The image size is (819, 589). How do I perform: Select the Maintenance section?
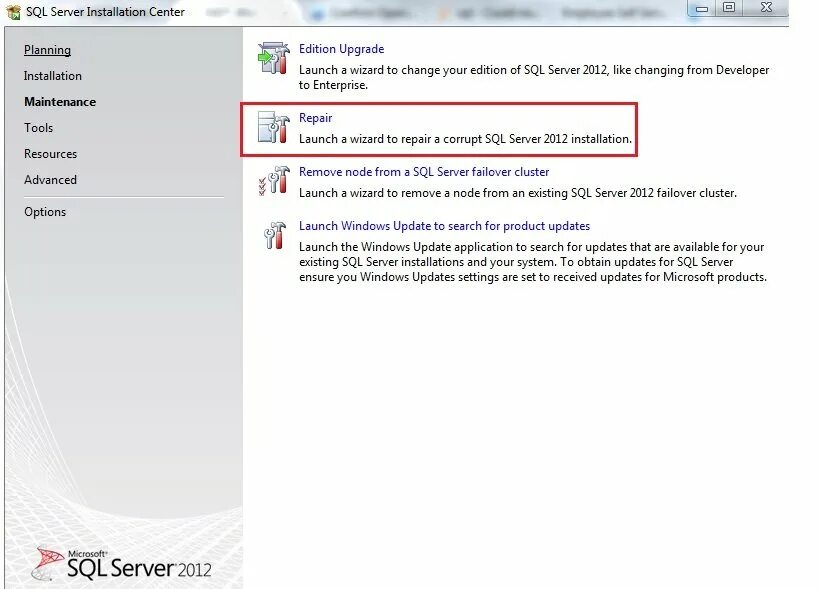(x=60, y=102)
